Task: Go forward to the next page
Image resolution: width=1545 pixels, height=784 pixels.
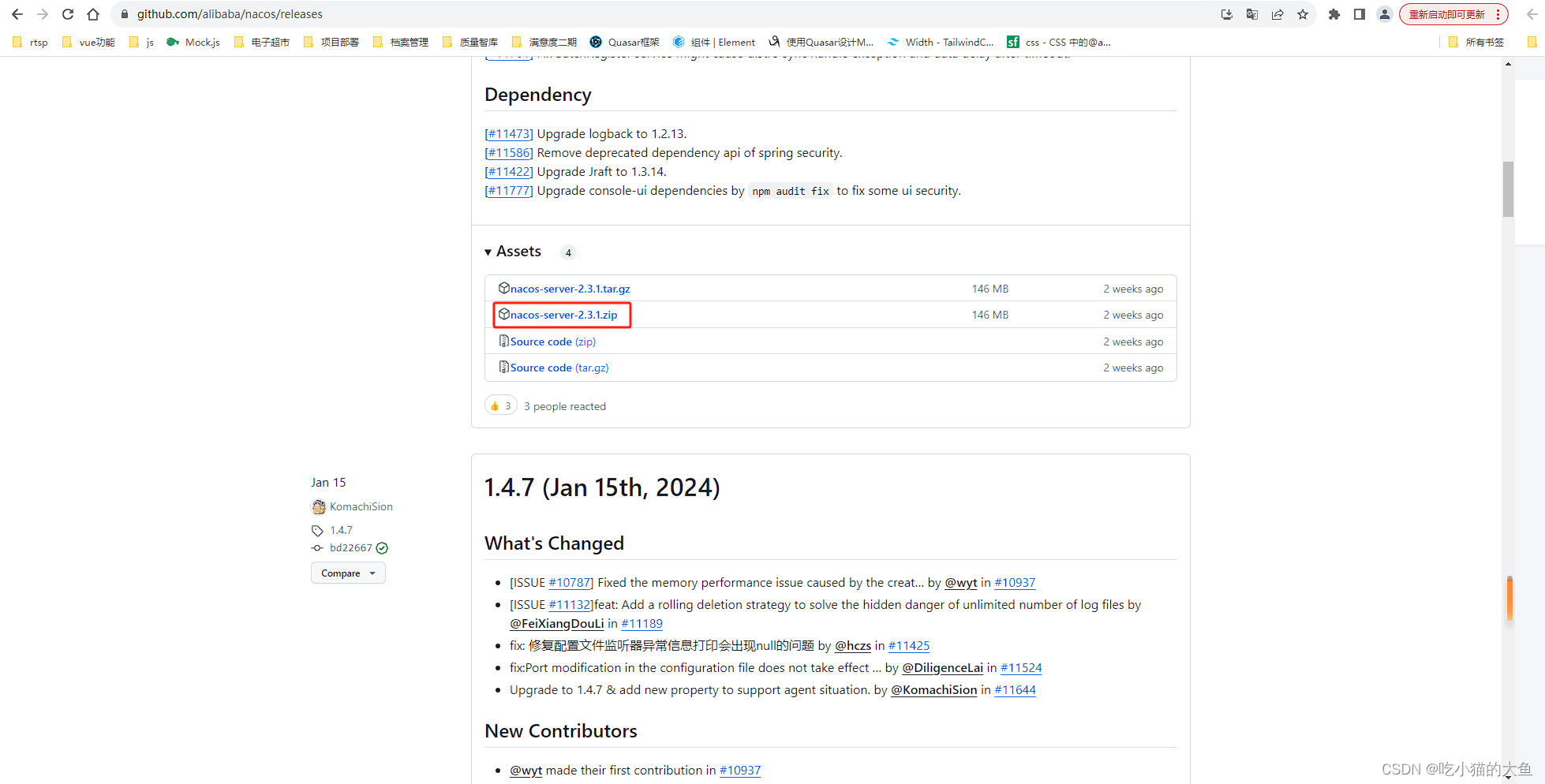Action: click(x=43, y=14)
